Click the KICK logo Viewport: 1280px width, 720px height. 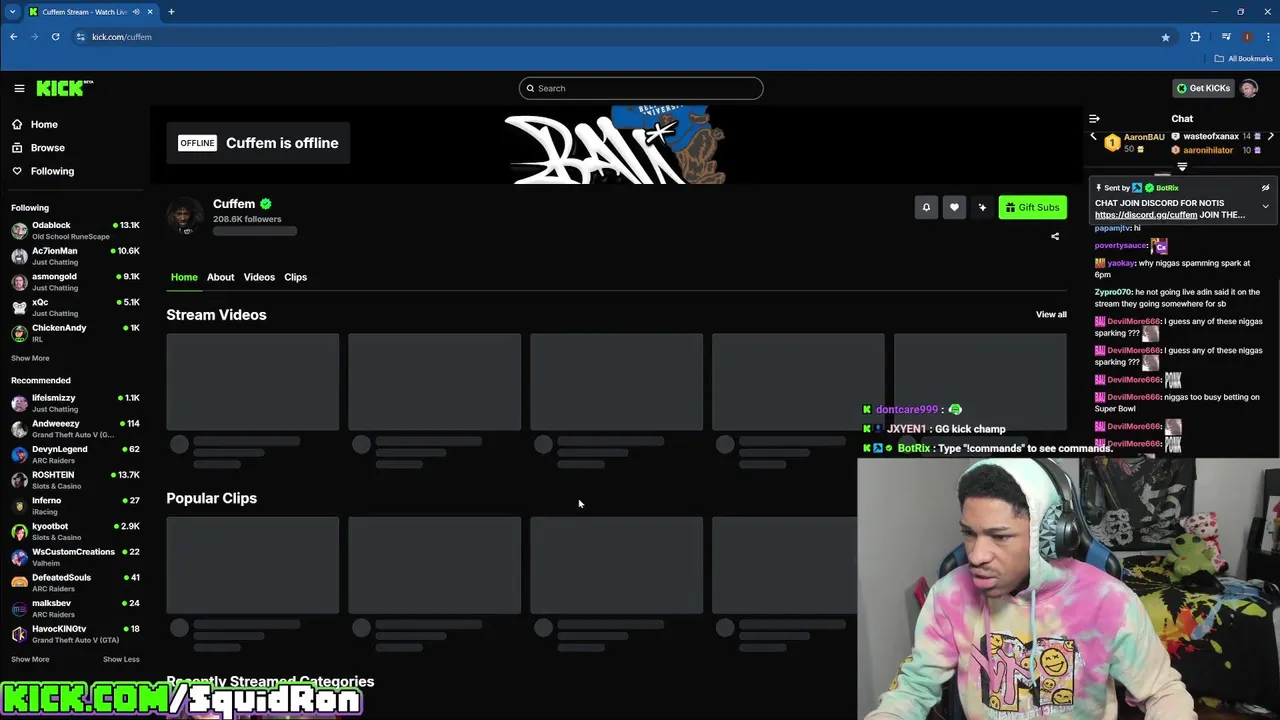click(64, 88)
